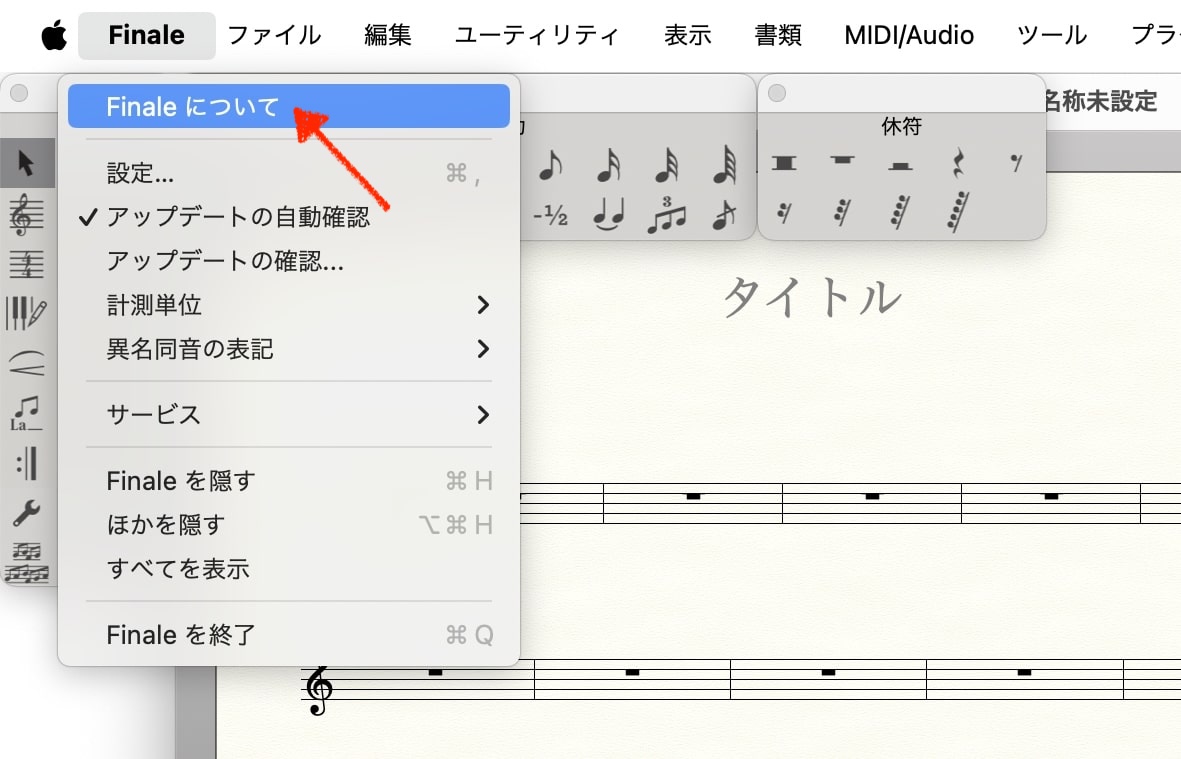Choose the 128th rest
This screenshot has height=759, width=1181.
[x=957, y=211]
